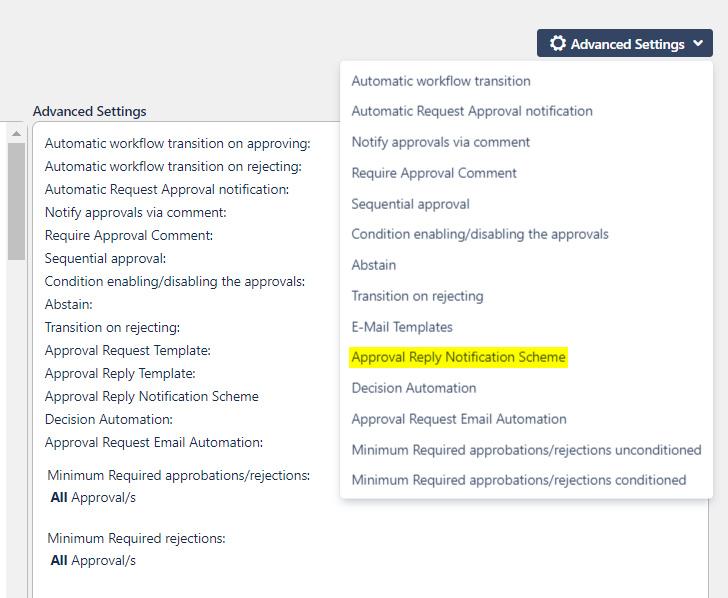Image resolution: width=728 pixels, height=598 pixels.
Task: Open Condition enabling/disabling the approvals menu item
Action: click(x=480, y=234)
